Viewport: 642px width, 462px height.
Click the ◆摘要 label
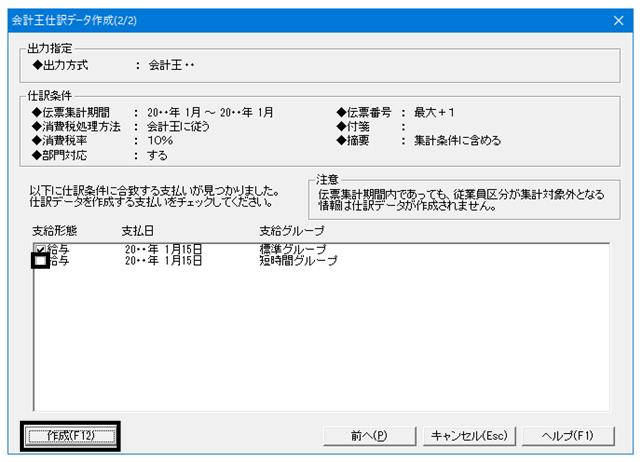click(x=353, y=140)
